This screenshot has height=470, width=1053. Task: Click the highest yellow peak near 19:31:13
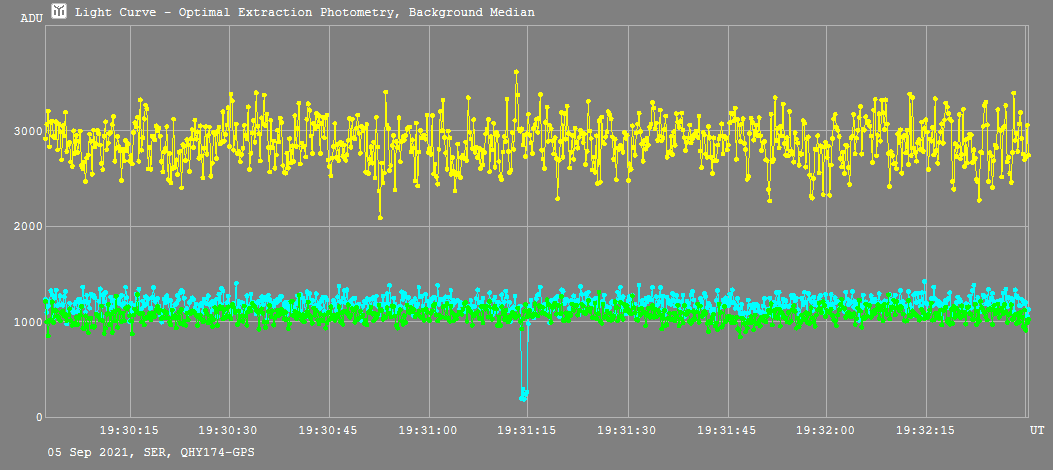coord(516,72)
